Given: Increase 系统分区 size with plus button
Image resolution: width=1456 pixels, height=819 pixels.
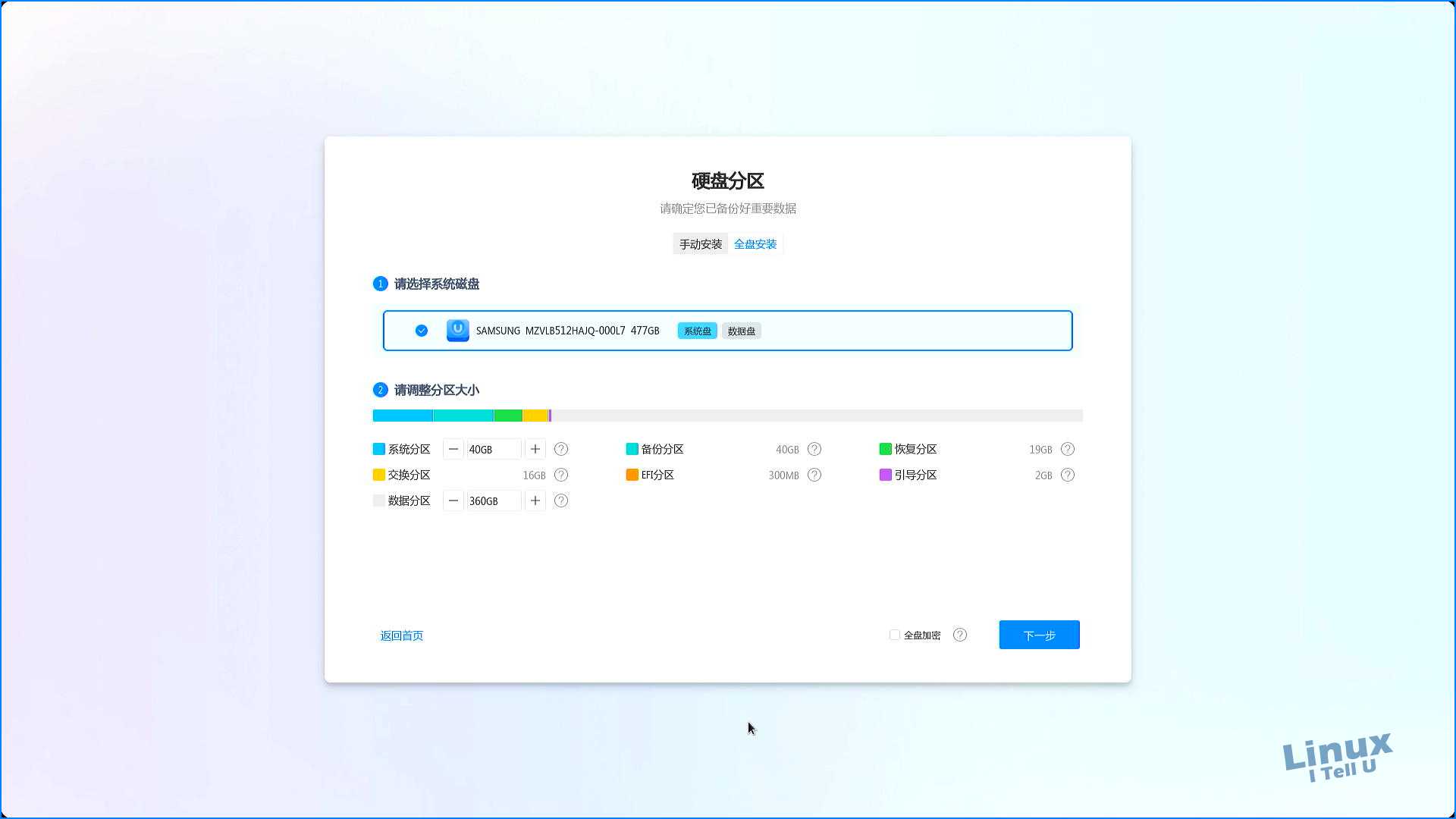Looking at the screenshot, I should pos(535,449).
